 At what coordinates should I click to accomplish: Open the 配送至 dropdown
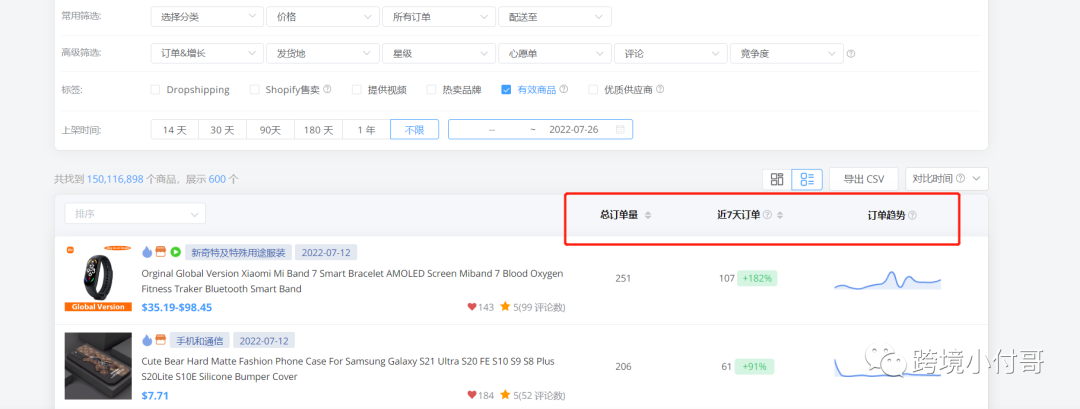coord(554,17)
